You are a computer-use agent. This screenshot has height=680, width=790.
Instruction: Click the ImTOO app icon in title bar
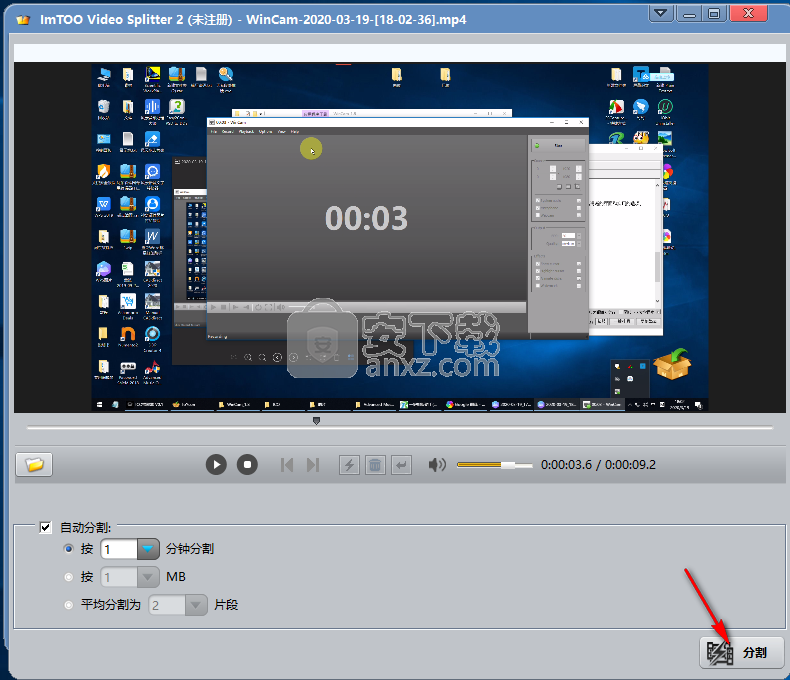(x=23, y=20)
